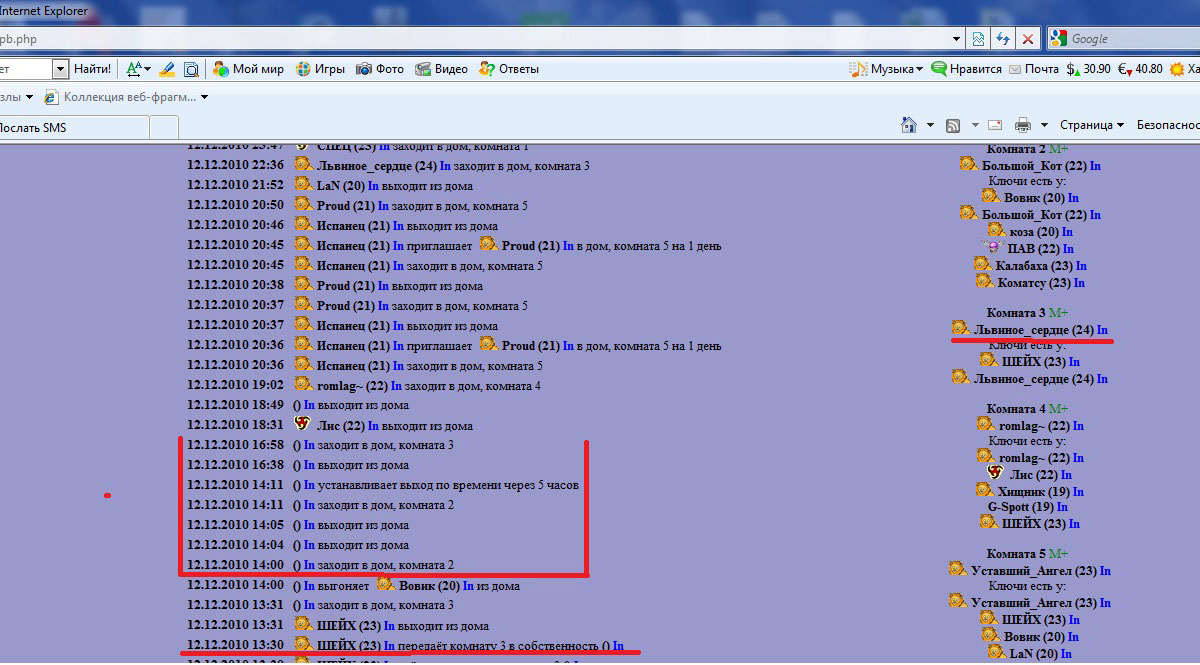
Task: Click the Print icon
Action: point(1022,125)
